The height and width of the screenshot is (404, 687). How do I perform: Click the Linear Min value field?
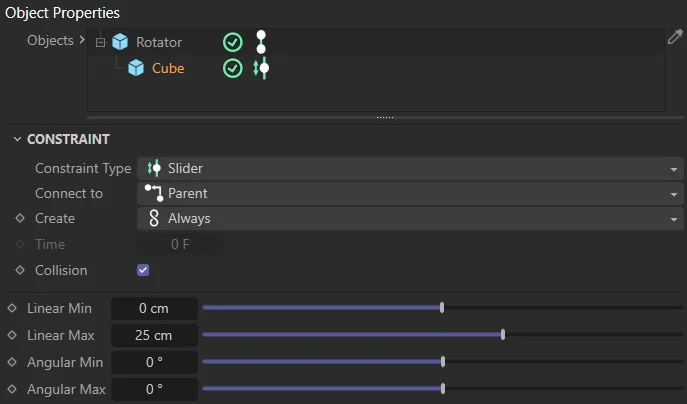click(x=154, y=308)
